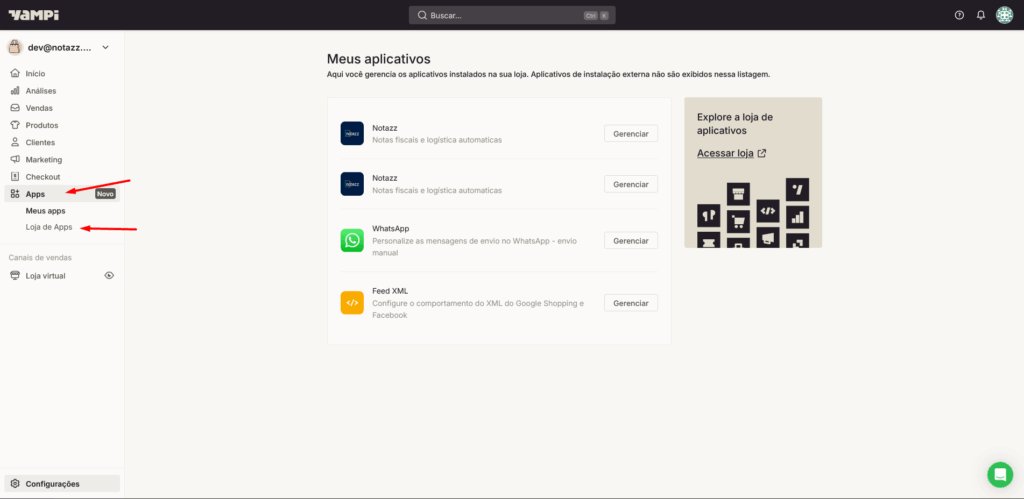Open the Vendas menu item
1024x499 pixels.
[62, 108]
